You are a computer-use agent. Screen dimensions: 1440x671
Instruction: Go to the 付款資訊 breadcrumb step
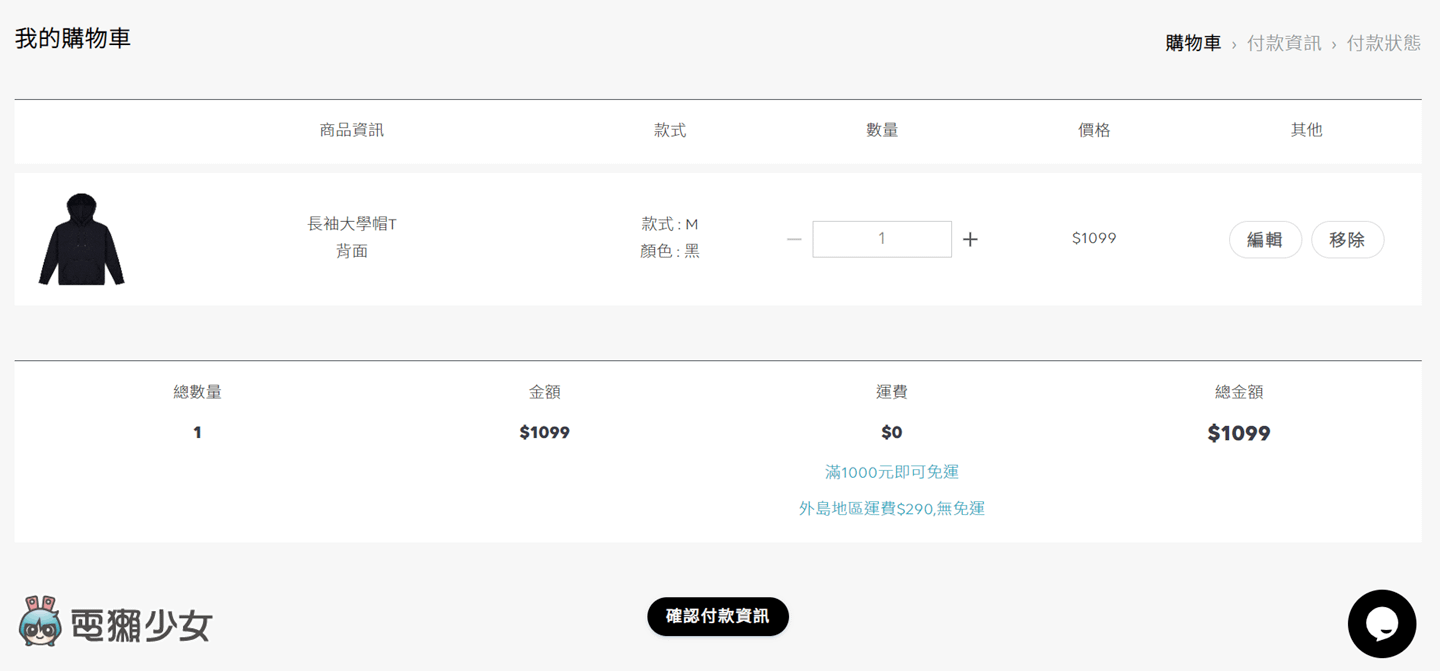coord(1284,43)
